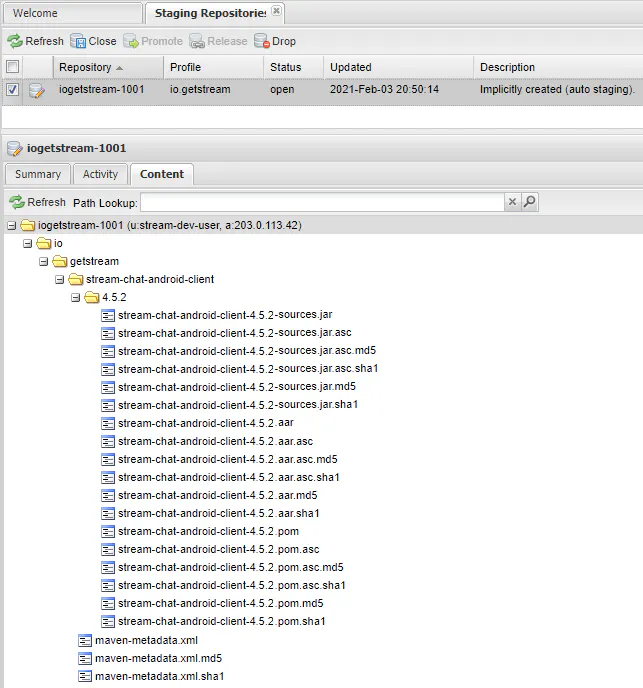The image size is (643, 688).
Task: Select file icon of sources.jar.sha1
Action: 108,406
